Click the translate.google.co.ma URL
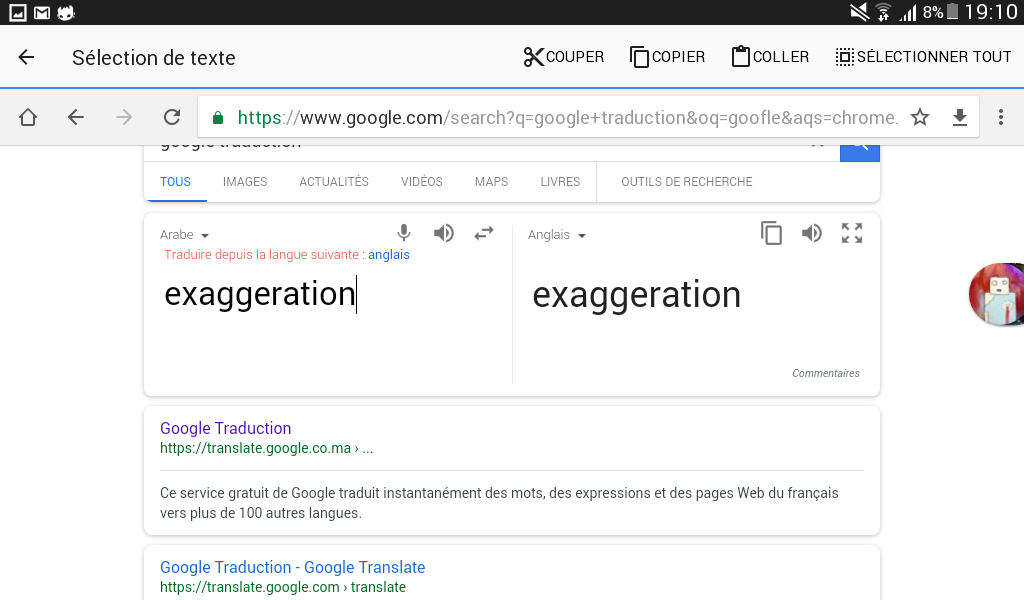The width and height of the screenshot is (1024, 600). tap(266, 449)
